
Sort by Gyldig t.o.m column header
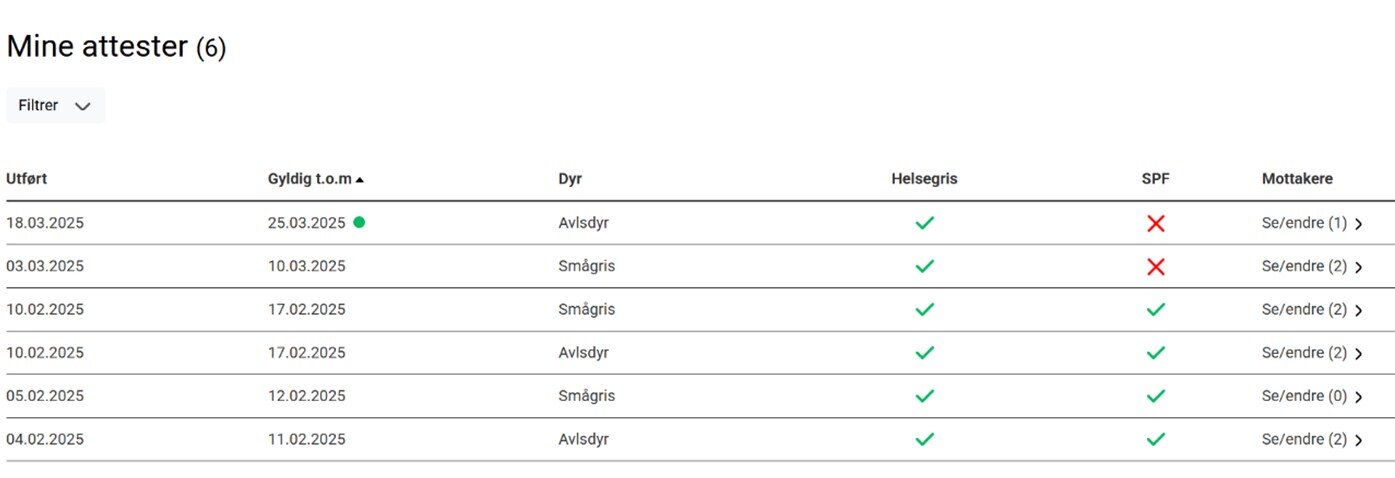[310, 179]
